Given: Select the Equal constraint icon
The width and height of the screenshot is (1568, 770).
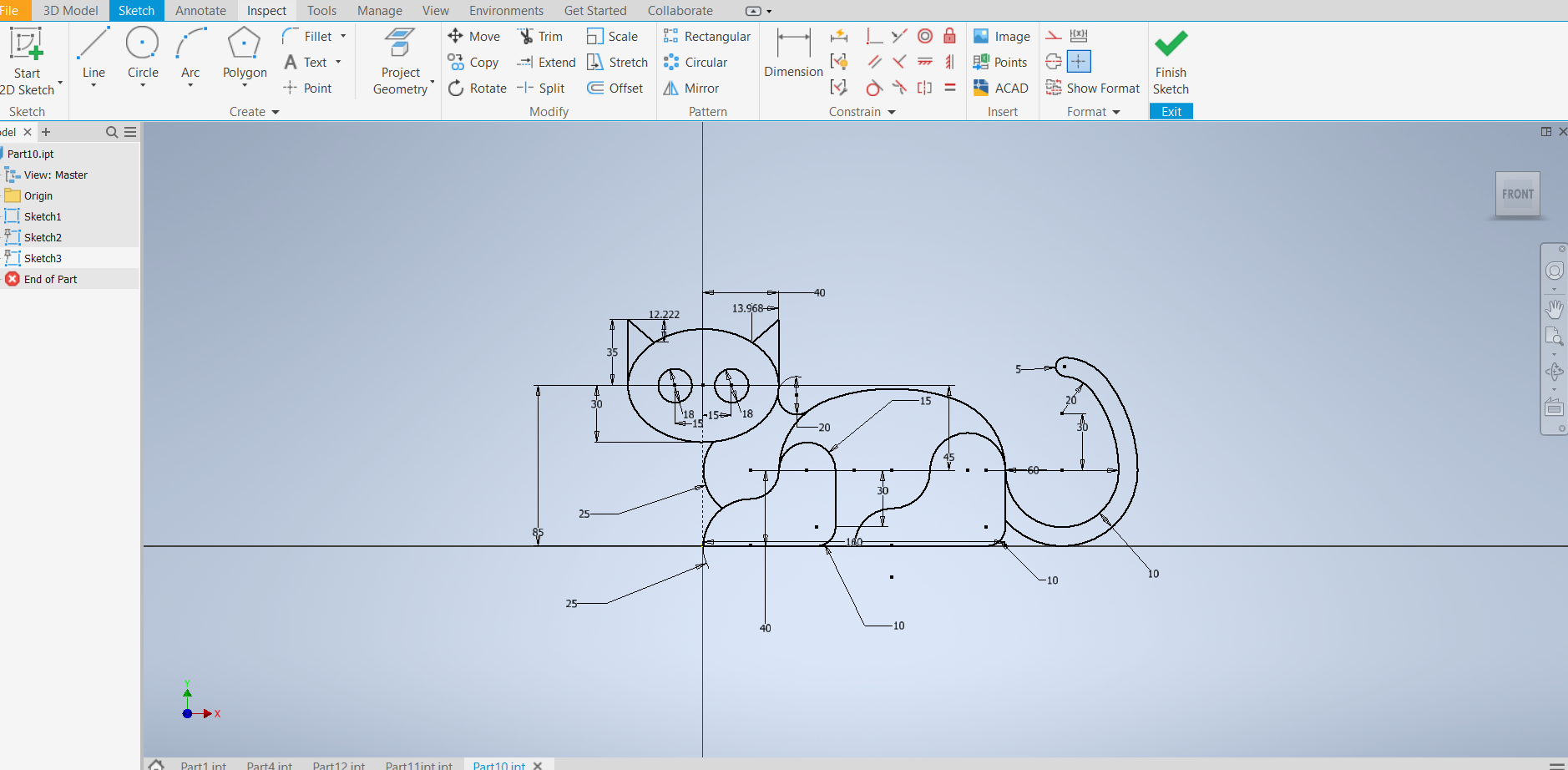Looking at the screenshot, I should pyautogui.click(x=949, y=88).
